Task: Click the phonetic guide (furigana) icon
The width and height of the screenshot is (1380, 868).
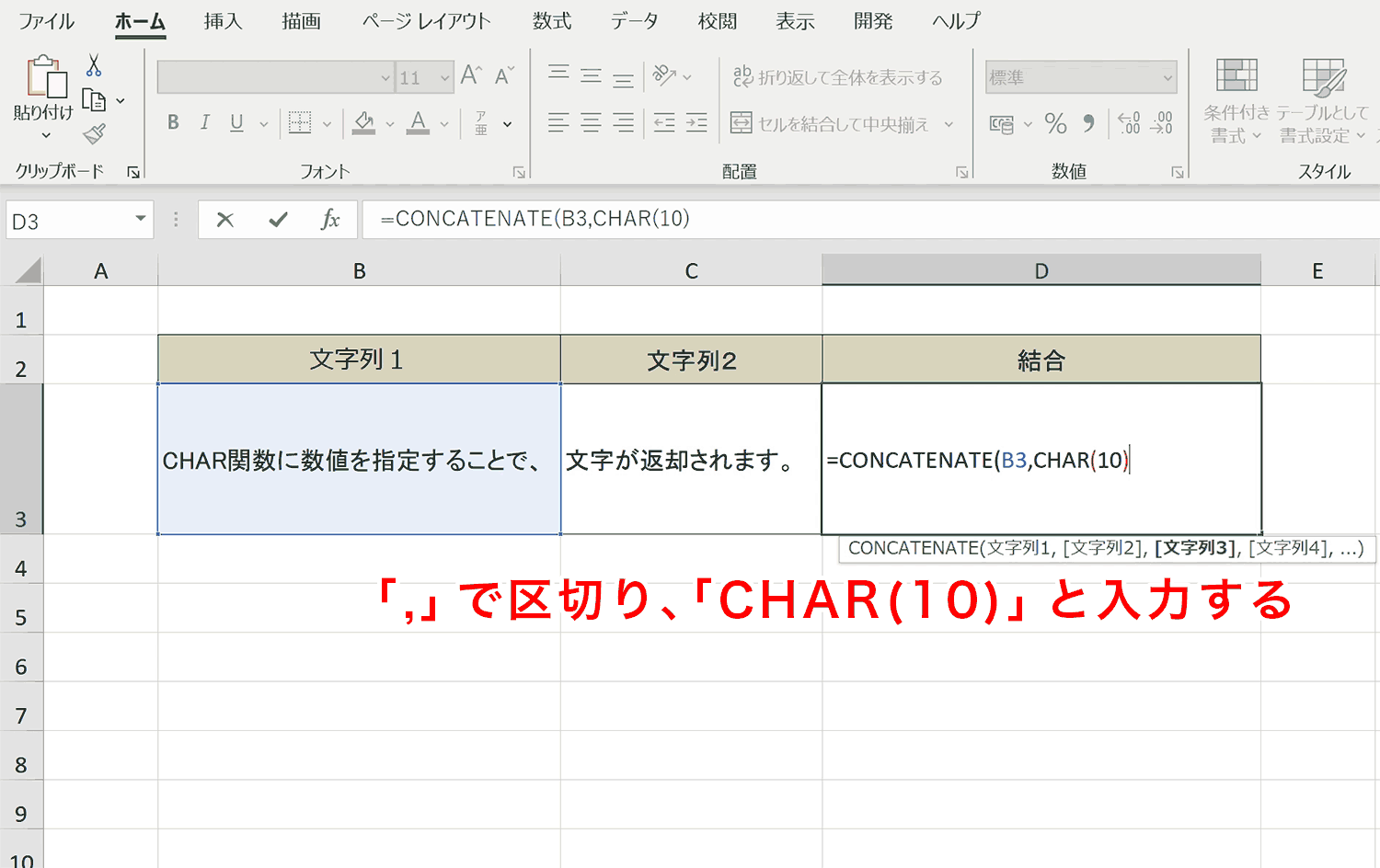Action: tap(481, 123)
